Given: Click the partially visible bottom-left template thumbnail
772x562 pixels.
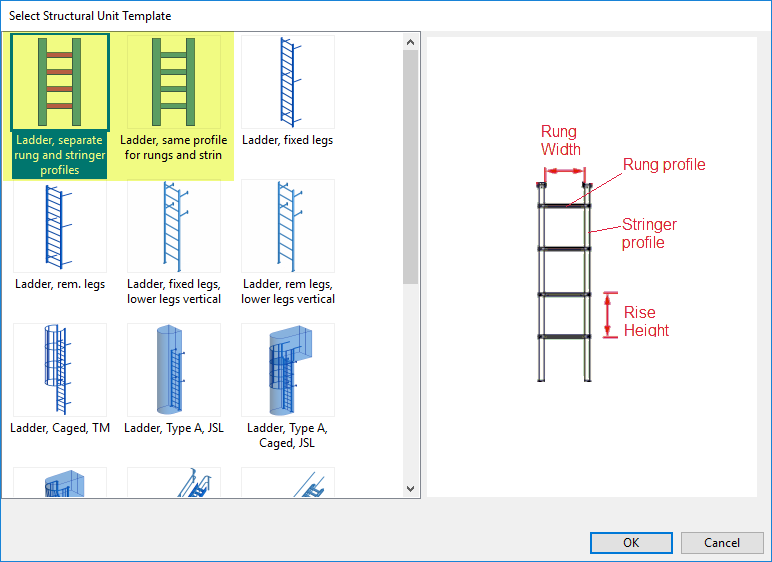Looking at the screenshot, I should tap(60, 482).
